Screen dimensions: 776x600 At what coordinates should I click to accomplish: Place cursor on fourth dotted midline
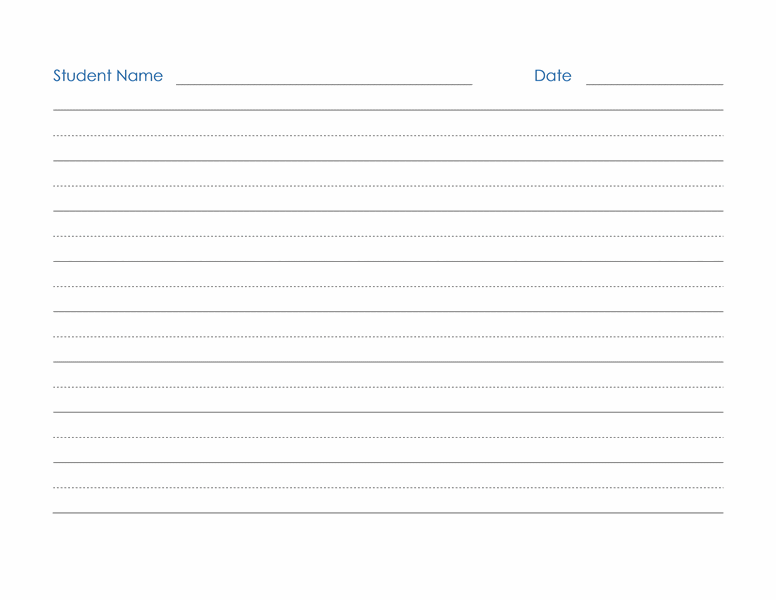point(388,286)
